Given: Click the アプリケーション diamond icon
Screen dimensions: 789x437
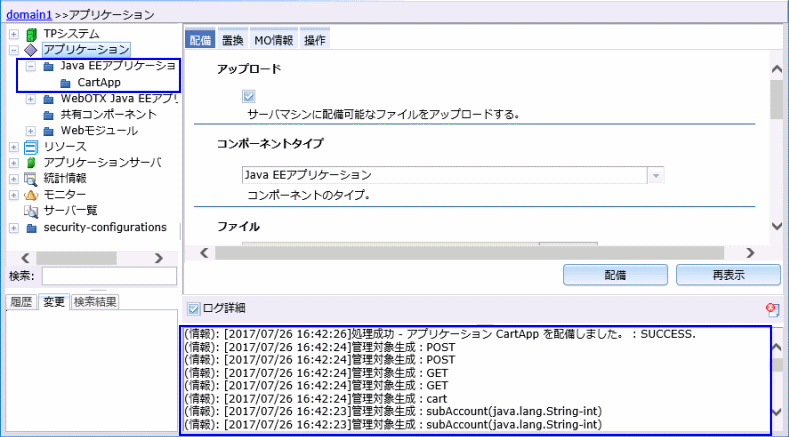Looking at the screenshot, I should [x=31, y=50].
